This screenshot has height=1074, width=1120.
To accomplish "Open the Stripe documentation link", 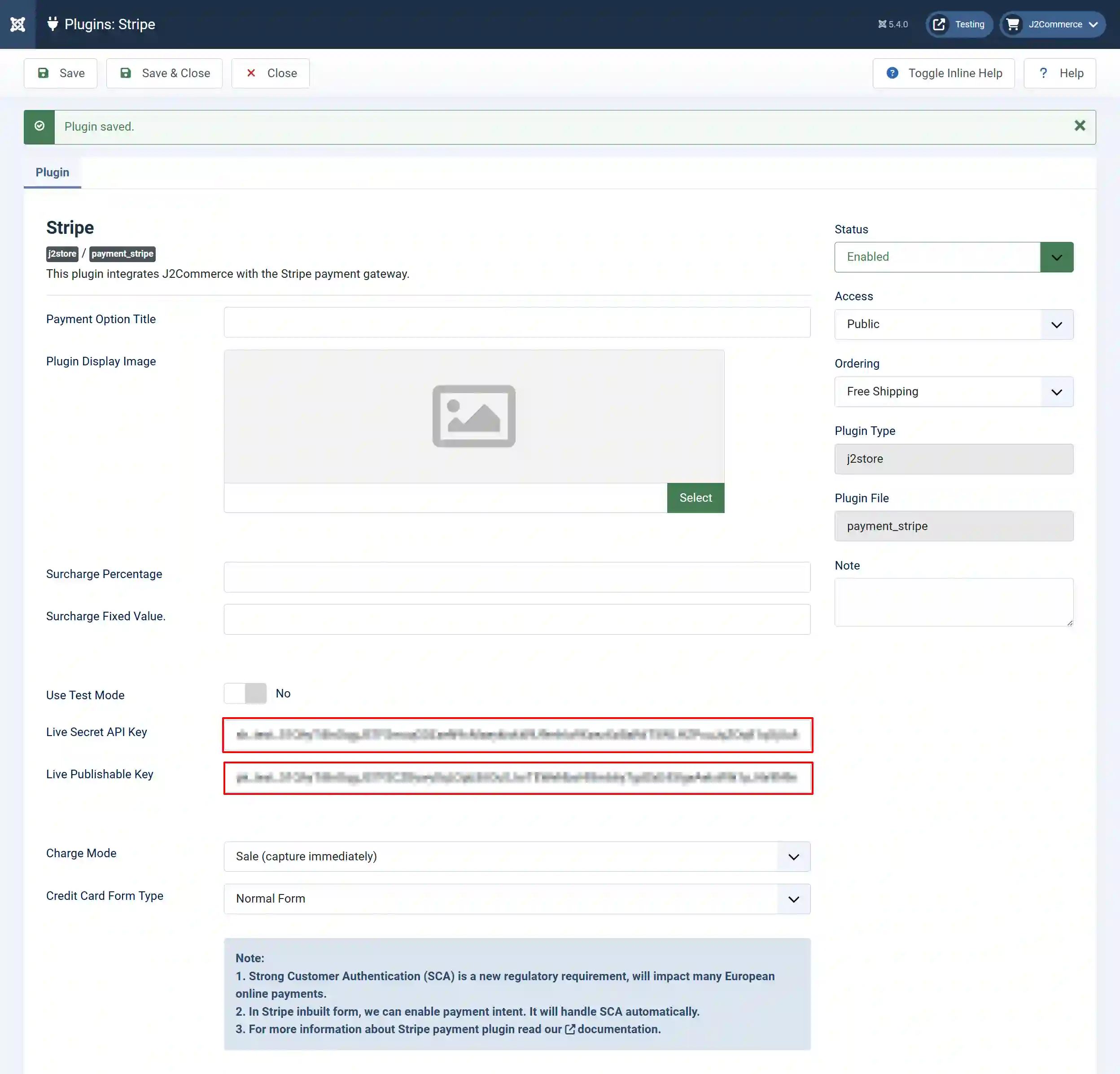I will pos(612,1029).
